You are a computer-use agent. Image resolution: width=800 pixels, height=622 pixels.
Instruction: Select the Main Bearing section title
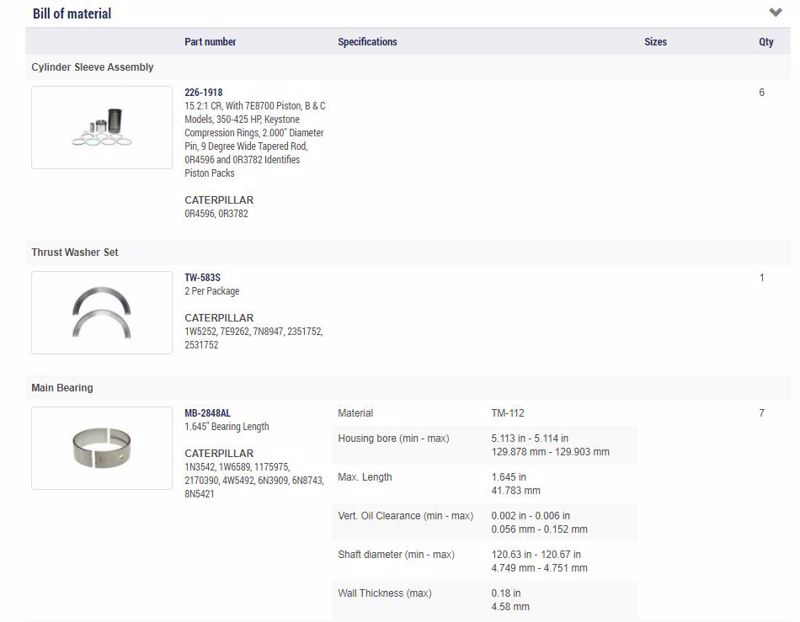[x=62, y=387]
